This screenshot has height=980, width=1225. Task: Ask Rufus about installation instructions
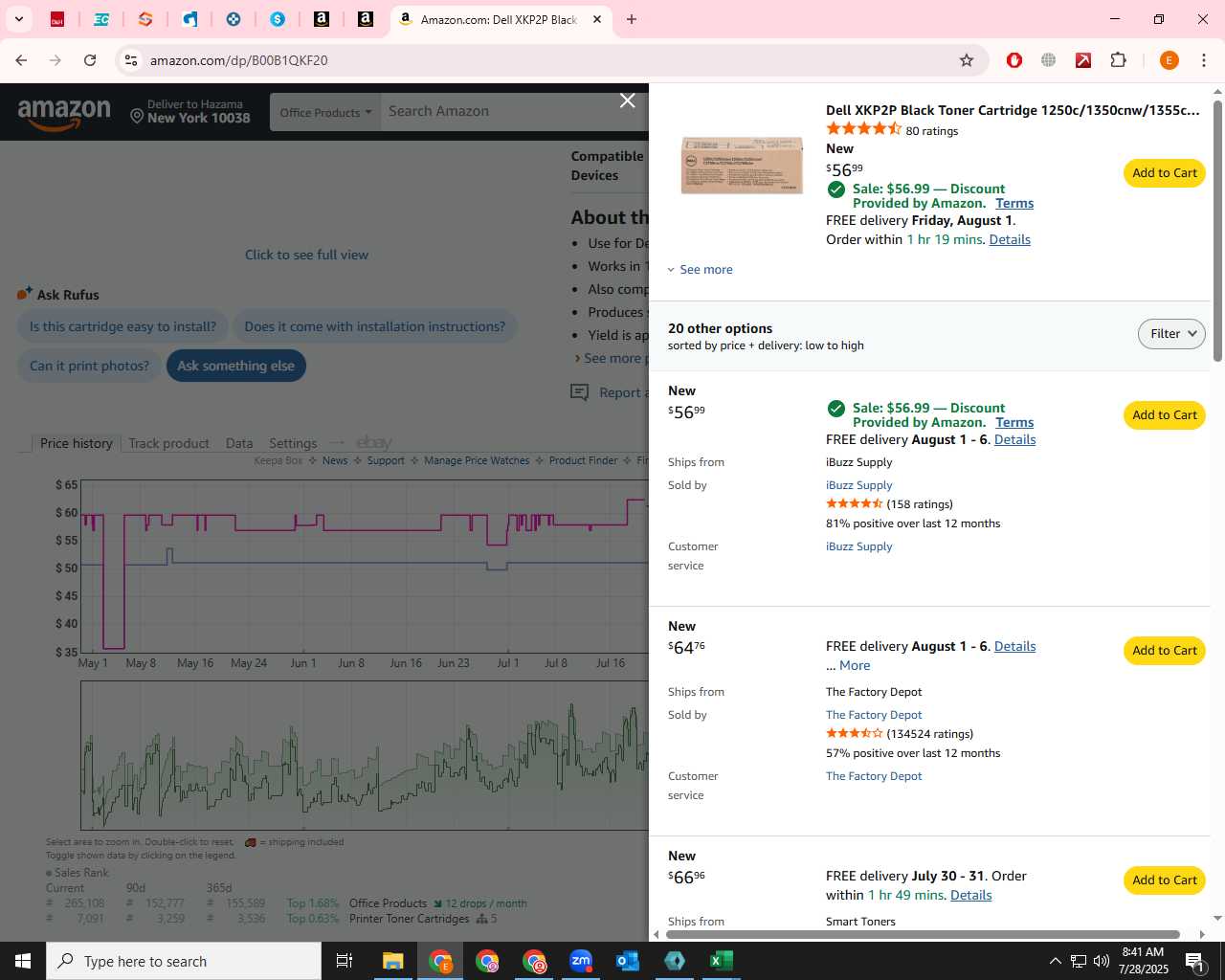pos(375,326)
